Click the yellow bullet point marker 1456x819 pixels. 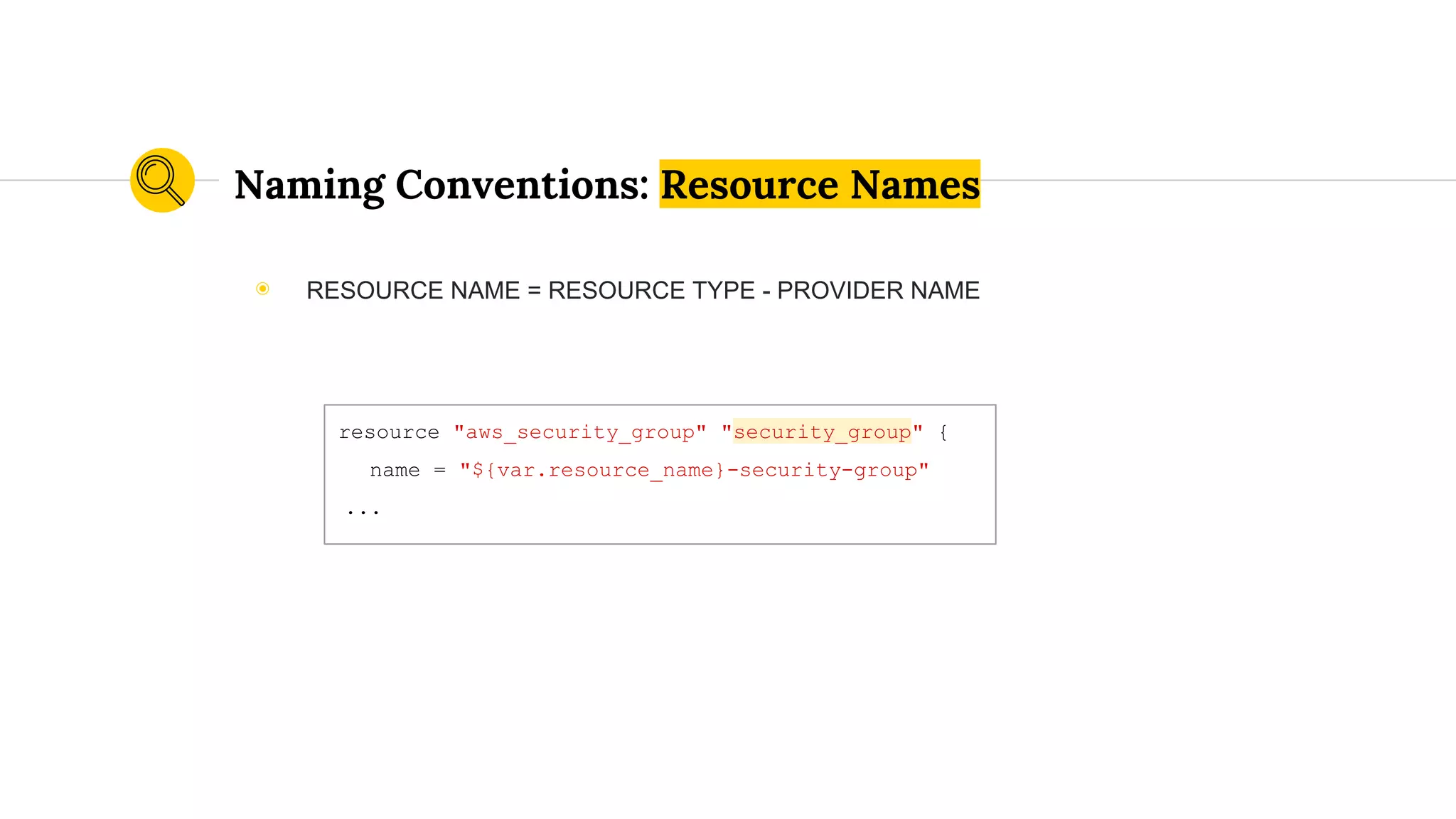click(262, 289)
